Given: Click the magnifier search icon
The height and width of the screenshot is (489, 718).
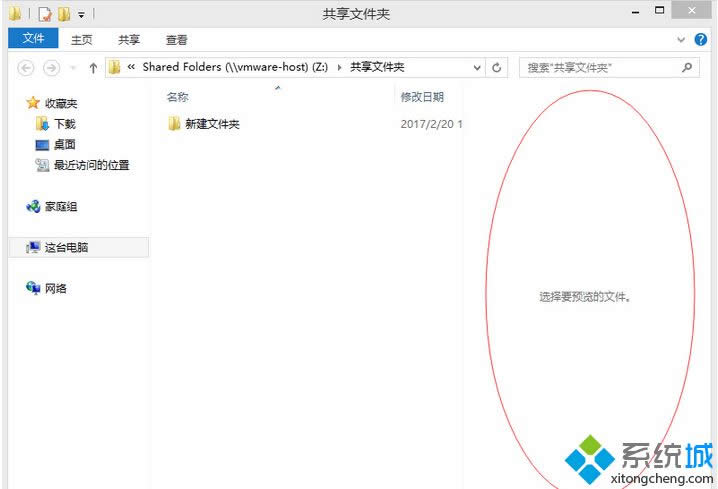Looking at the screenshot, I should tap(687, 68).
